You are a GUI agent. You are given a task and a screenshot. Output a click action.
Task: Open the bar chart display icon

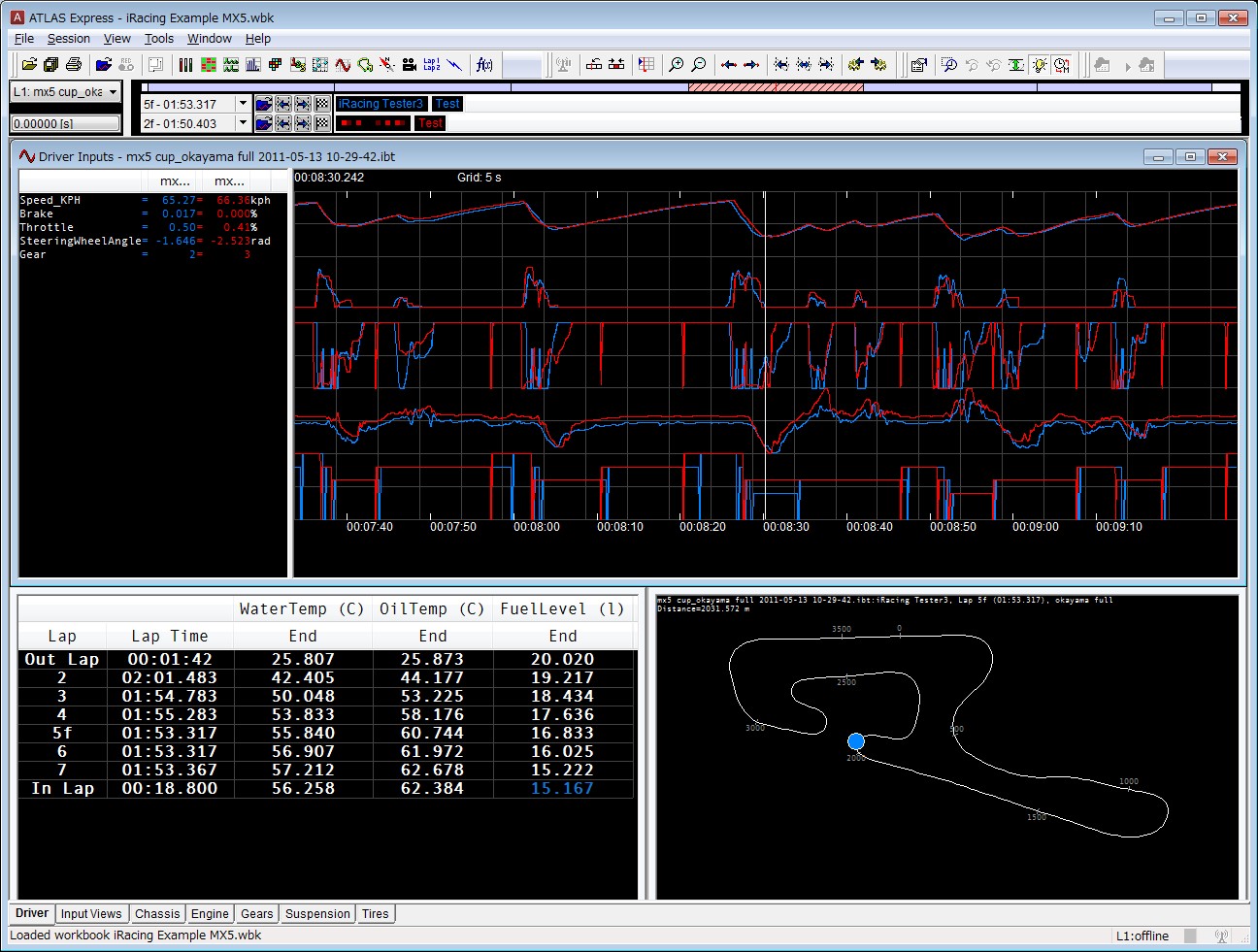pos(185,65)
